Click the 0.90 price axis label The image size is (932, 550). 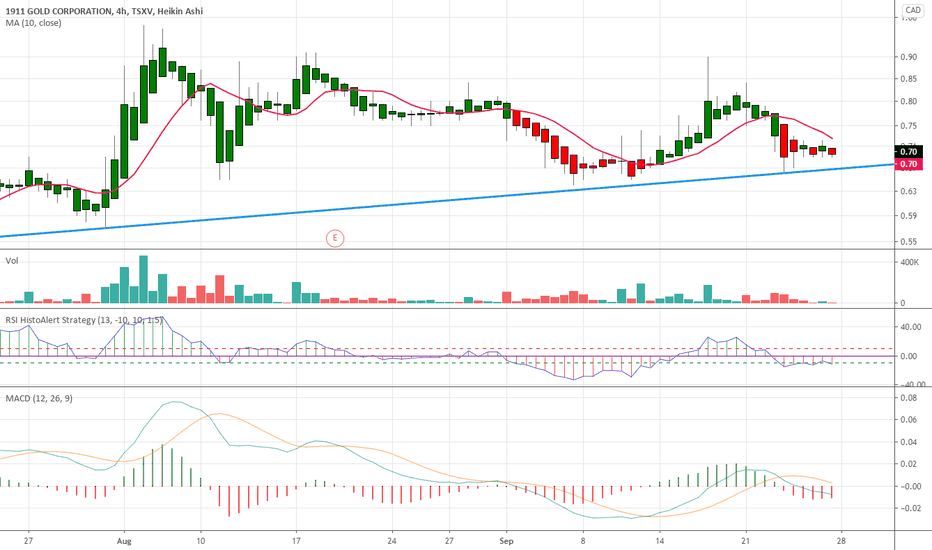[x=908, y=57]
